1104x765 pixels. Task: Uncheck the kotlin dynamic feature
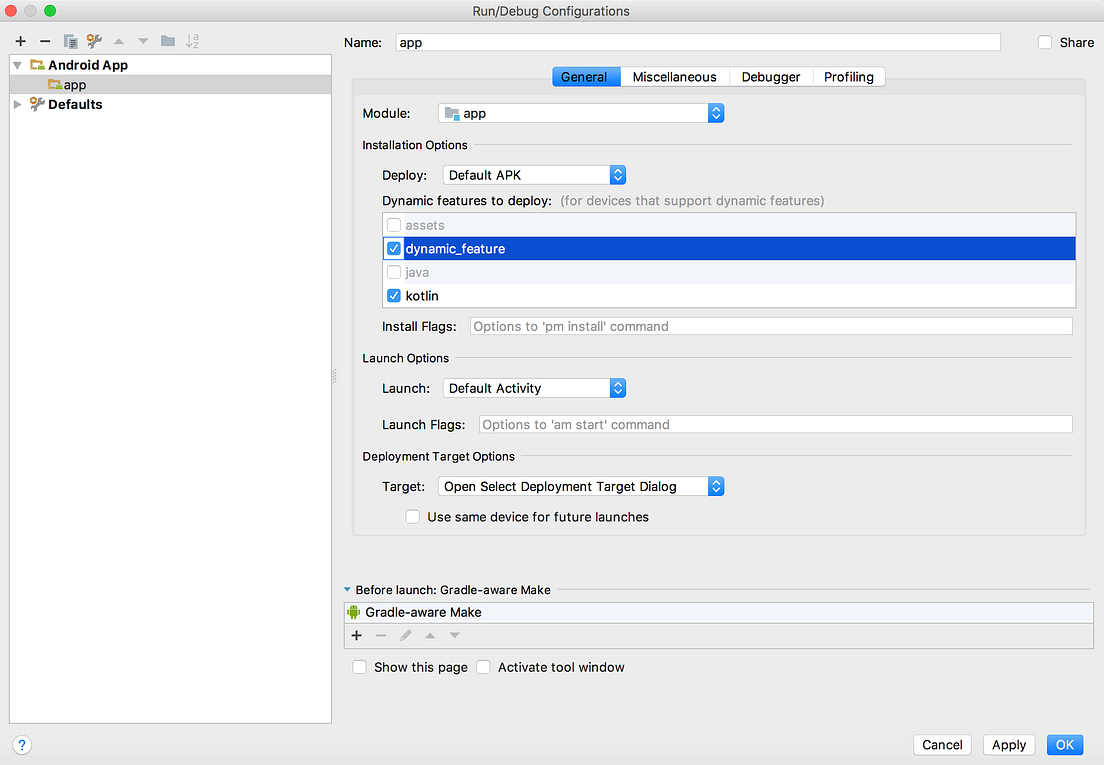[x=394, y=296]
